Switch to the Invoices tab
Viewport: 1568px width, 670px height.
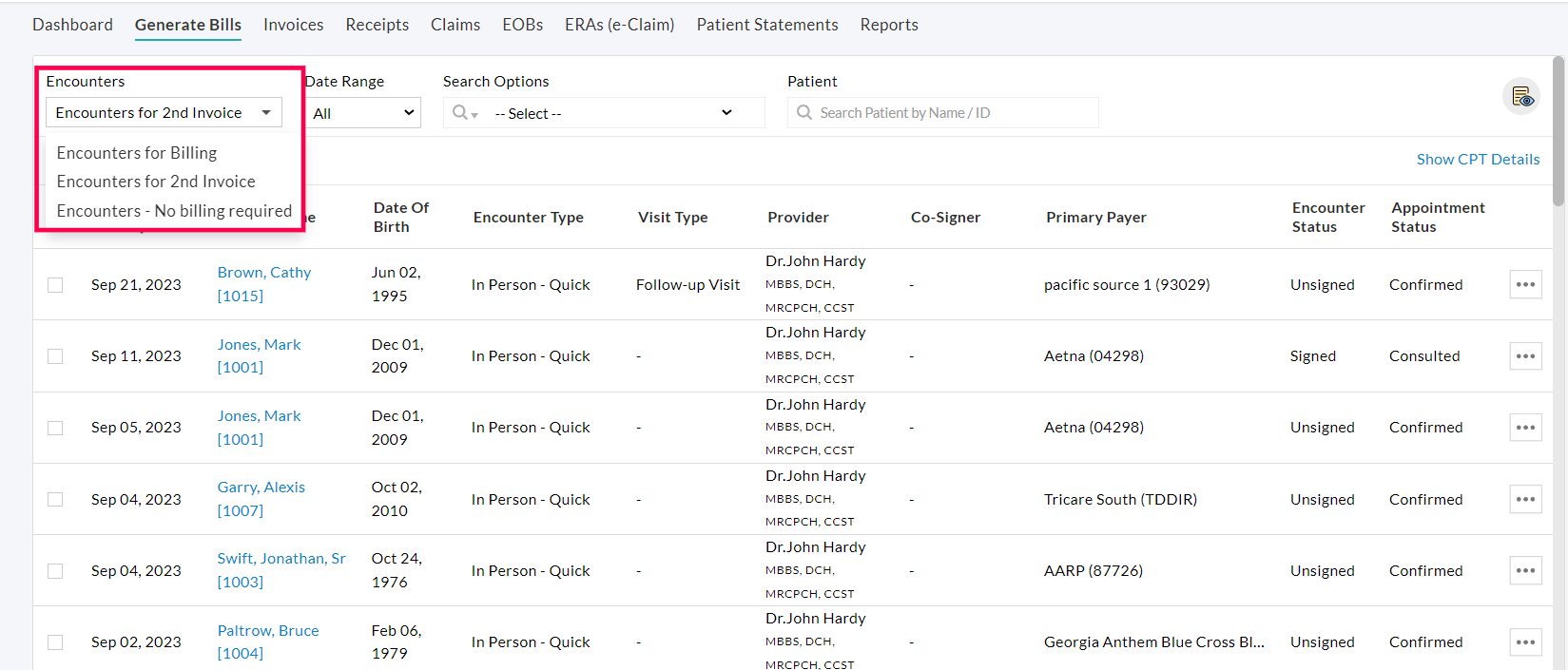point(293,25)
